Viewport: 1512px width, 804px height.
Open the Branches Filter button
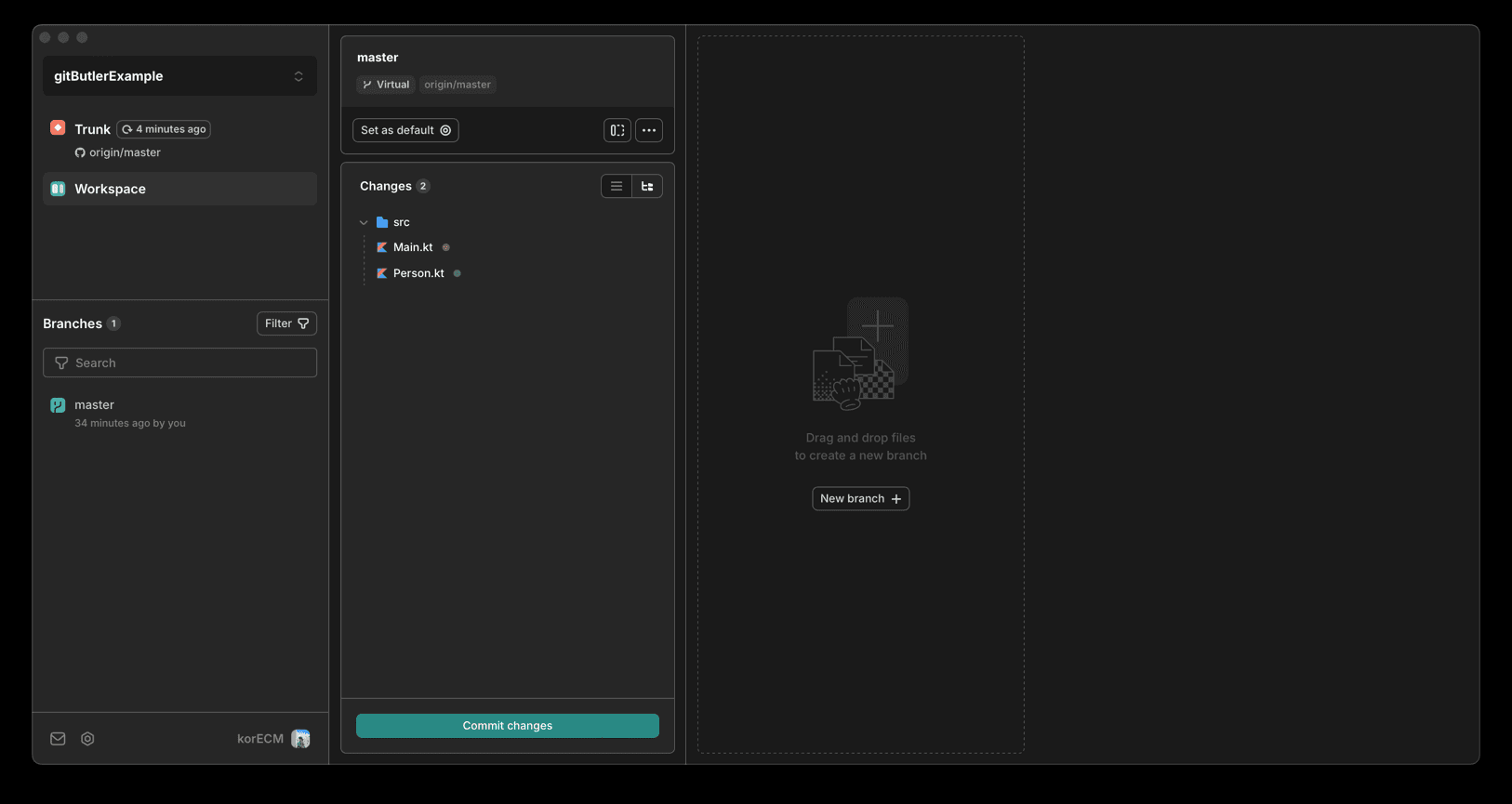pos(286,323)
